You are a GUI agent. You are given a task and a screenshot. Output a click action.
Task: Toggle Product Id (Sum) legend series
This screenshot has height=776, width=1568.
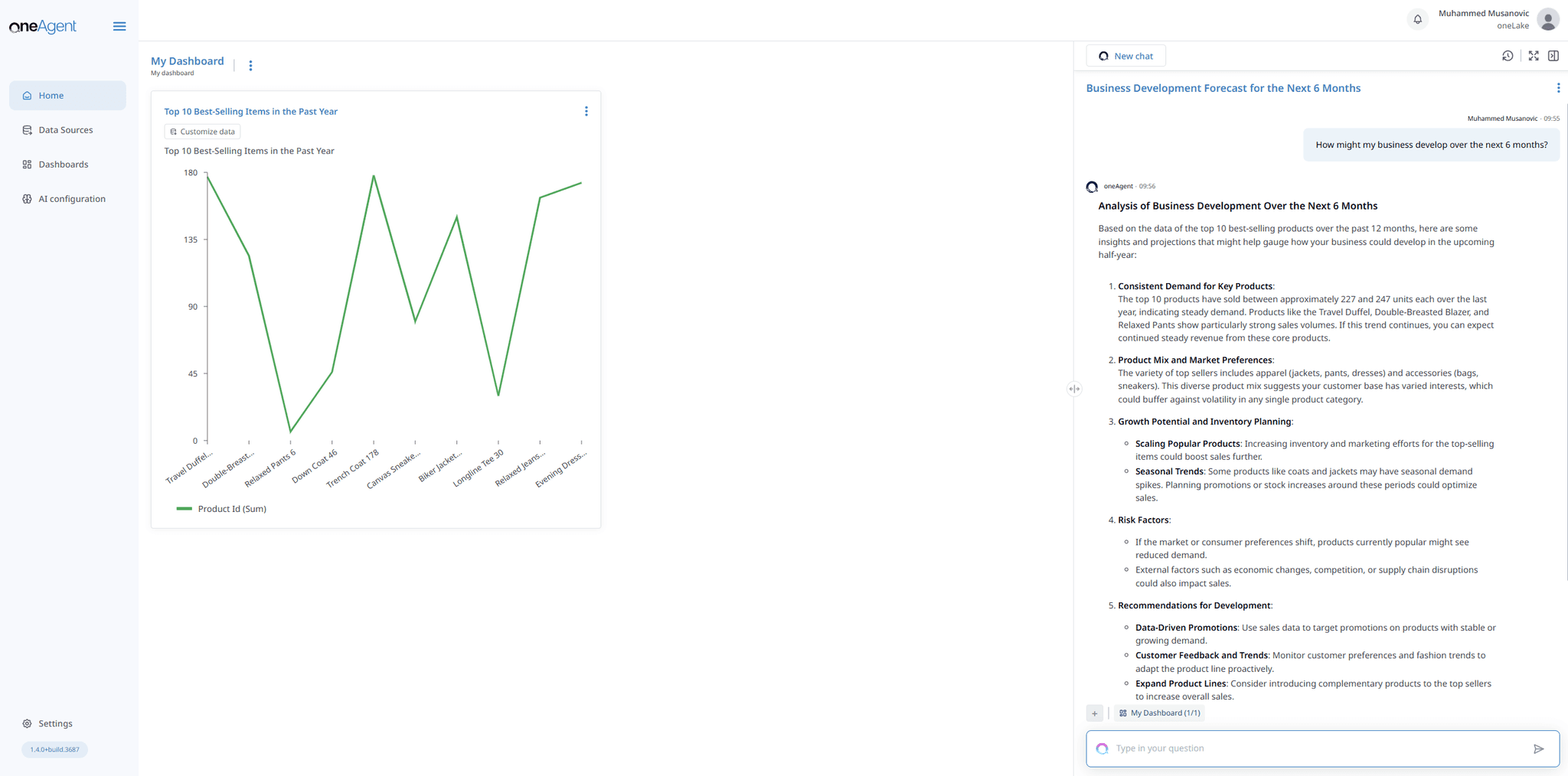pyautogui.click(x=222, y=509)
